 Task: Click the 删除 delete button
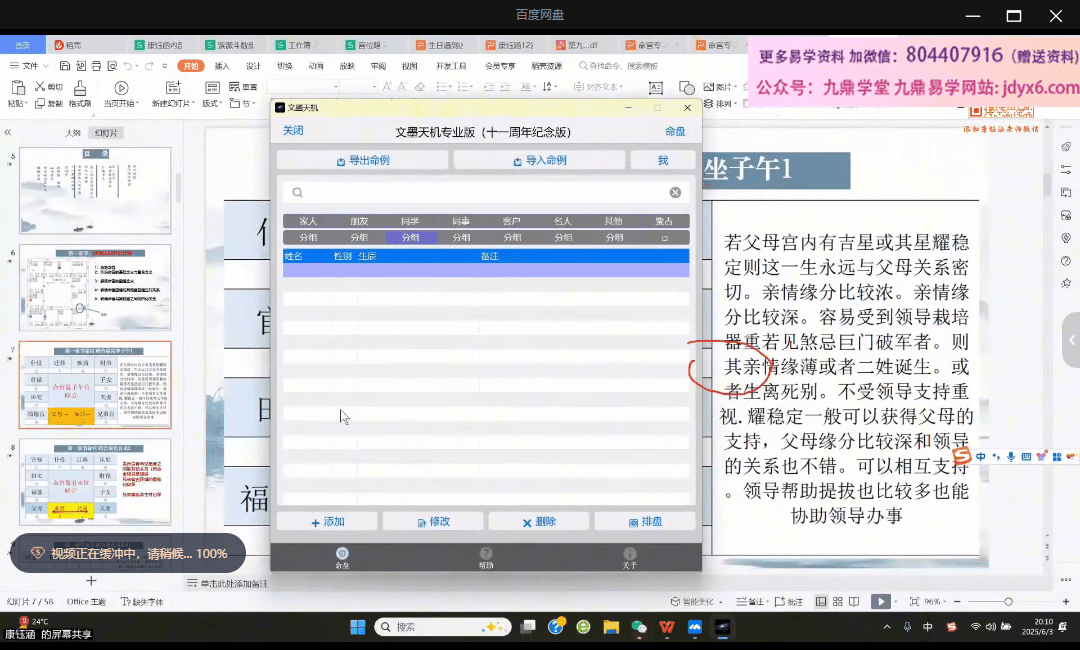coord(539,522)
